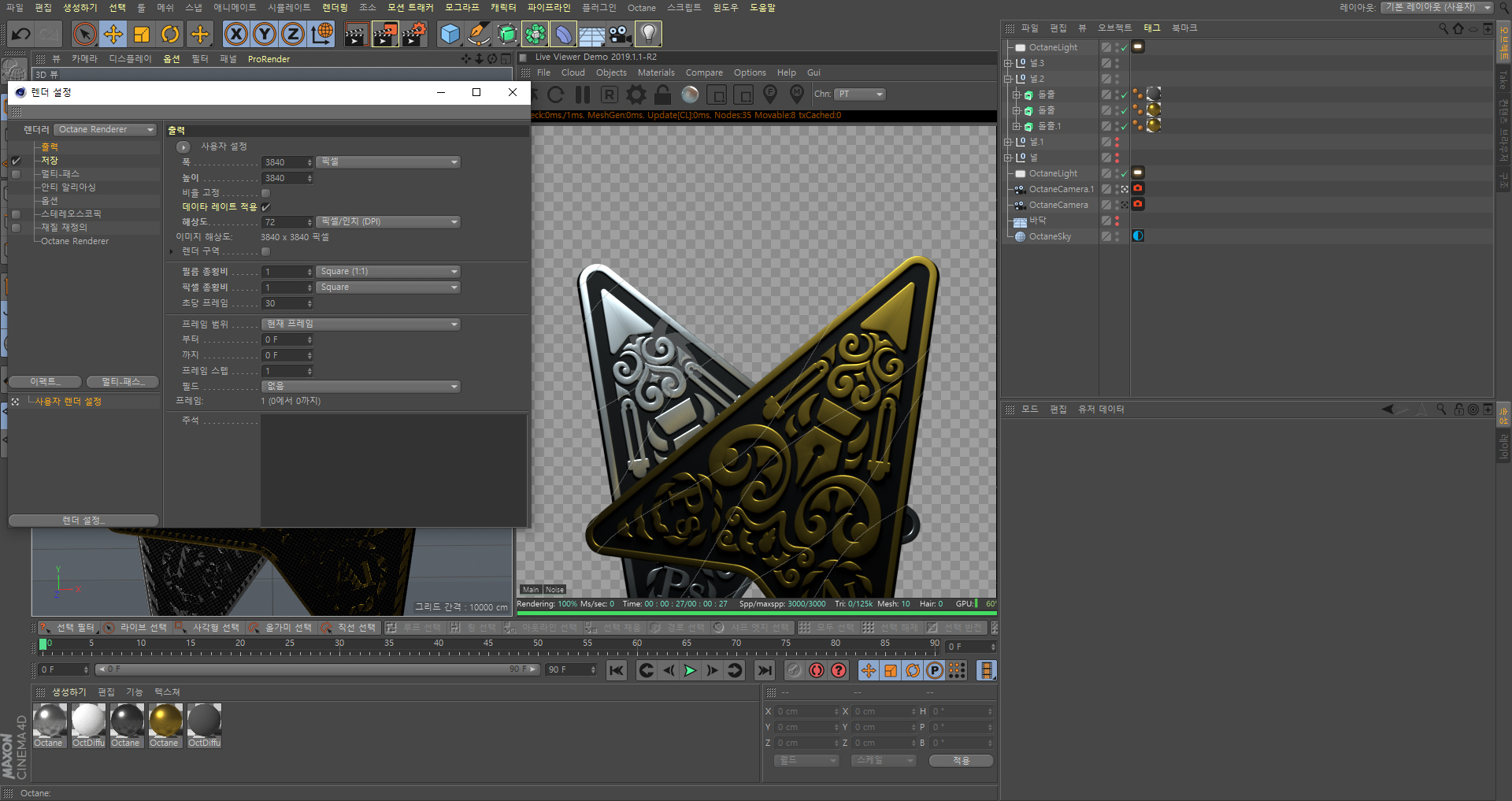Open the 필드 없음 dropdown
The image size is (1512, 801).
[x=361, y=387]
